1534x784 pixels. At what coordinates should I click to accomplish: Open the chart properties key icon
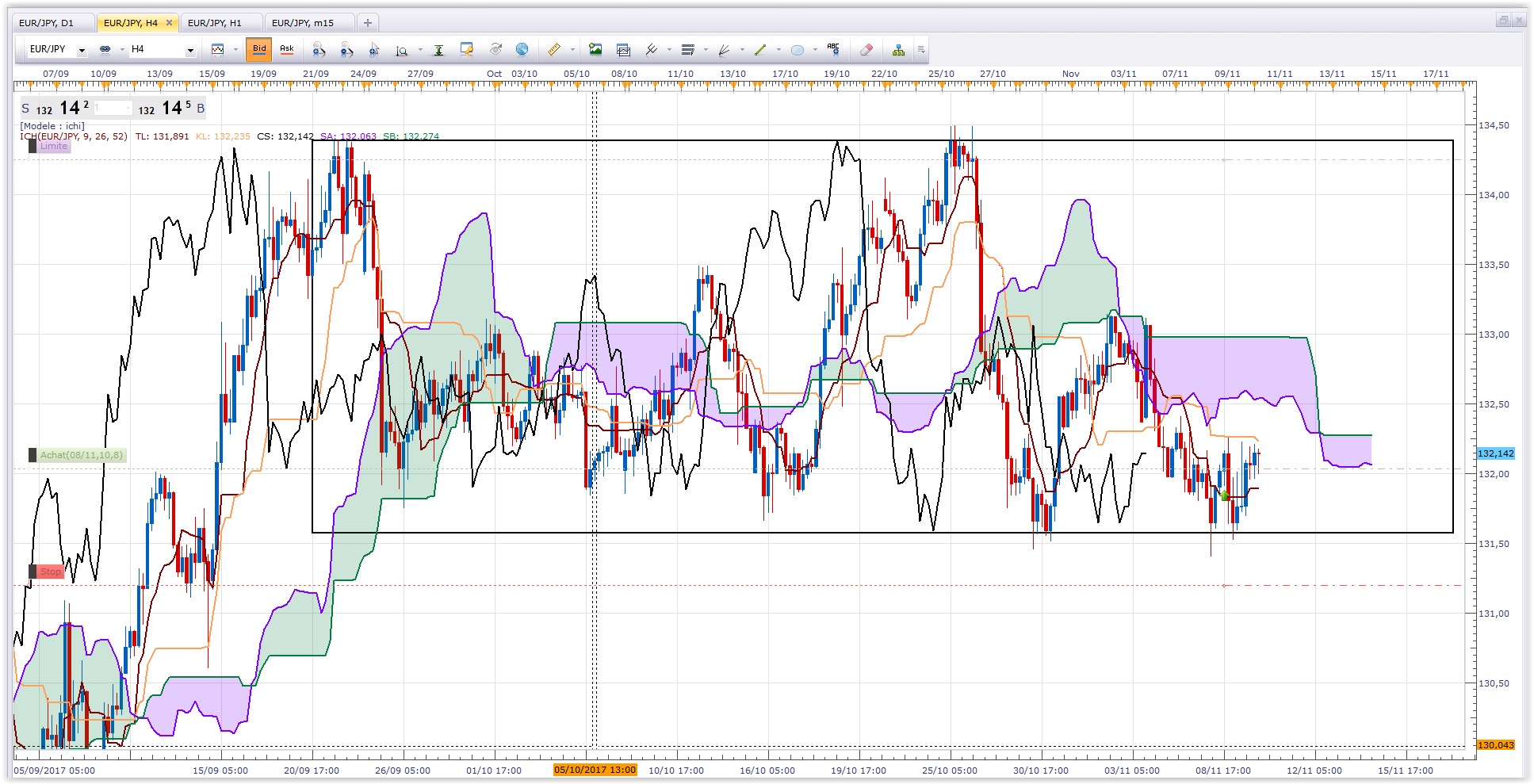pos(467,50)
